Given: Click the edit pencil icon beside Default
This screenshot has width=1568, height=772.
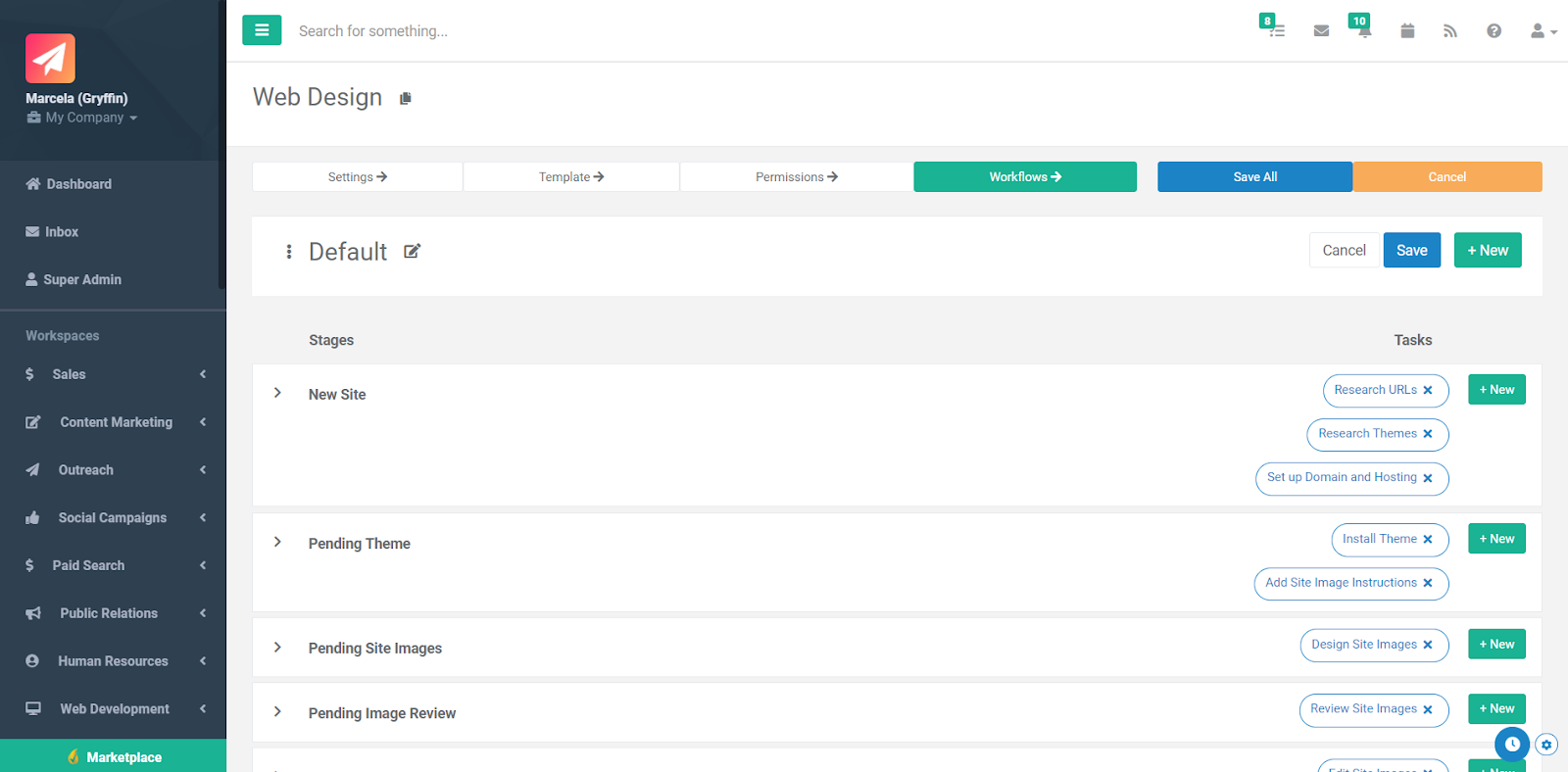Looking at the screenshot, I should [413, 252].
